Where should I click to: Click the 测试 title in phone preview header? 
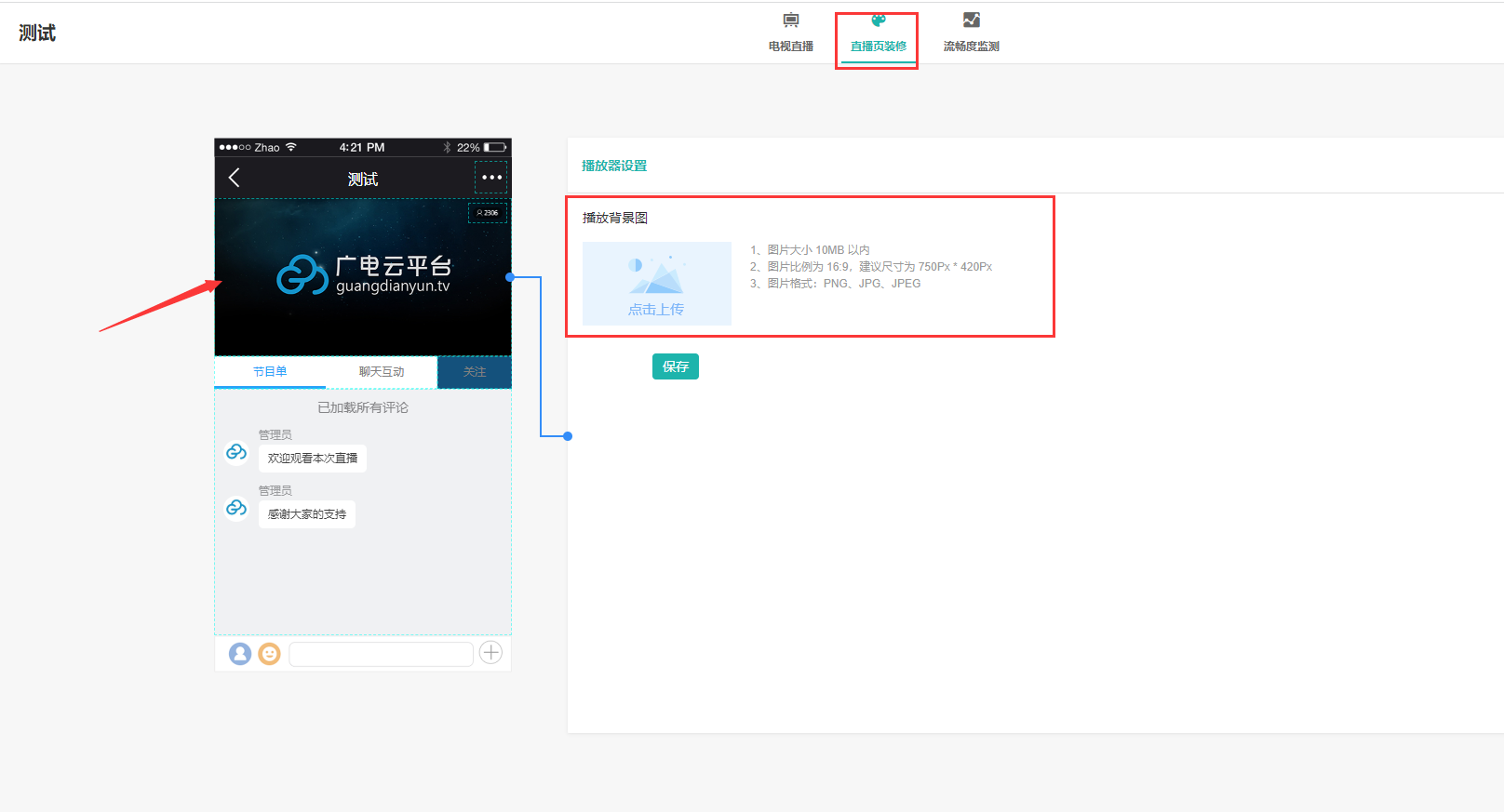(363, 179)
